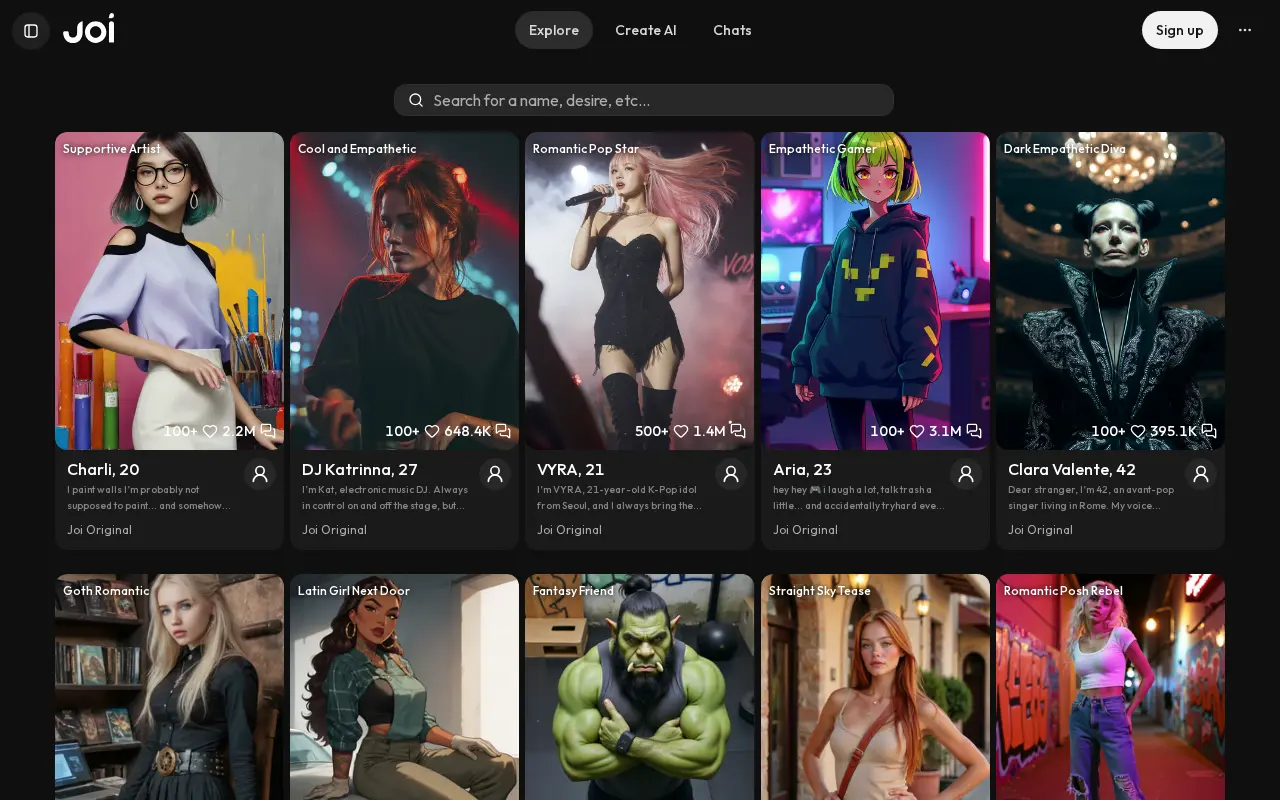Go to the Chats tab
This screenshot has width=1280, height=800.
click(732, 30)
